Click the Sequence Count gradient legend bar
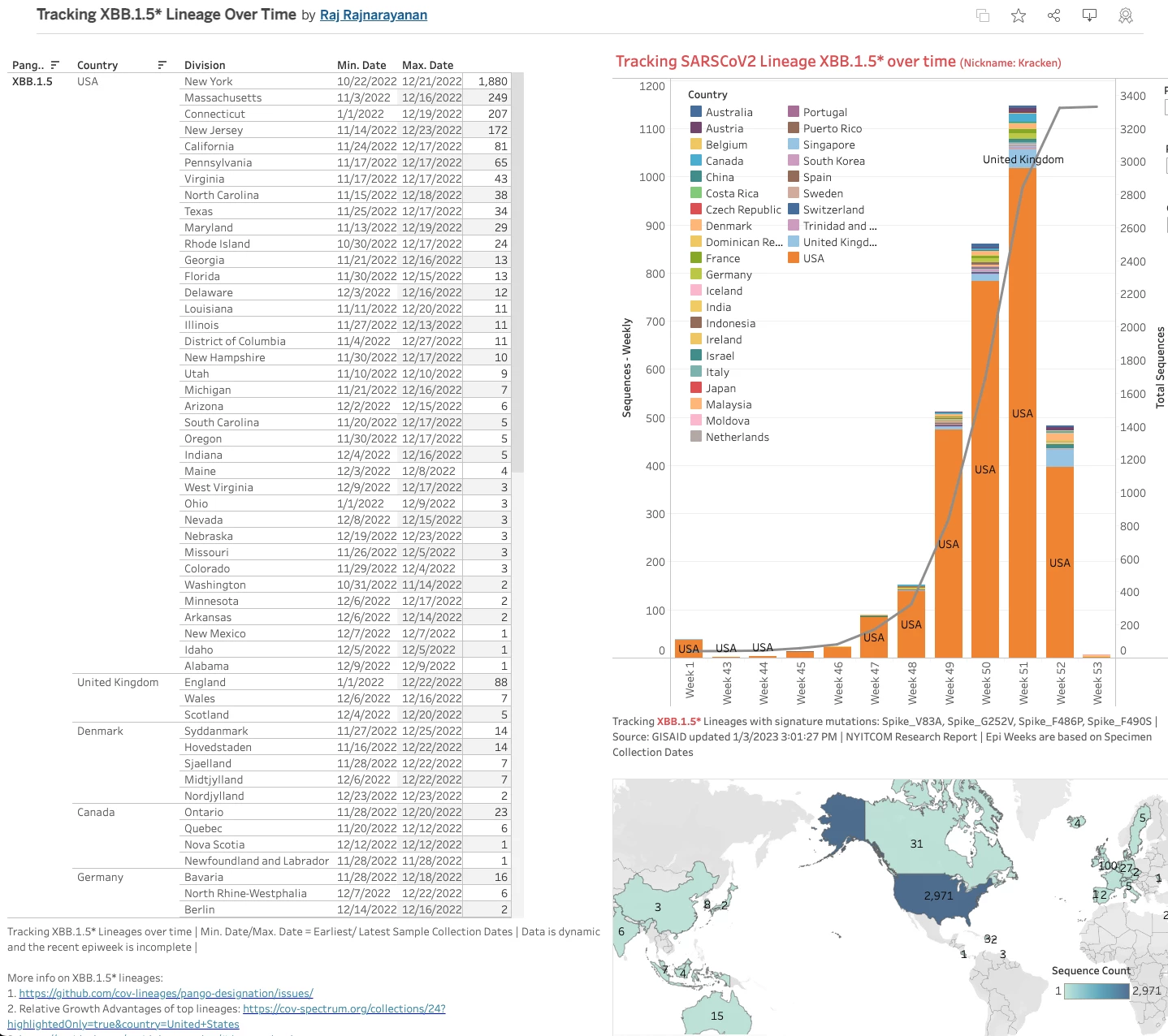This screenshot has width=1168, height=1036. click(x=1096, y=991)
